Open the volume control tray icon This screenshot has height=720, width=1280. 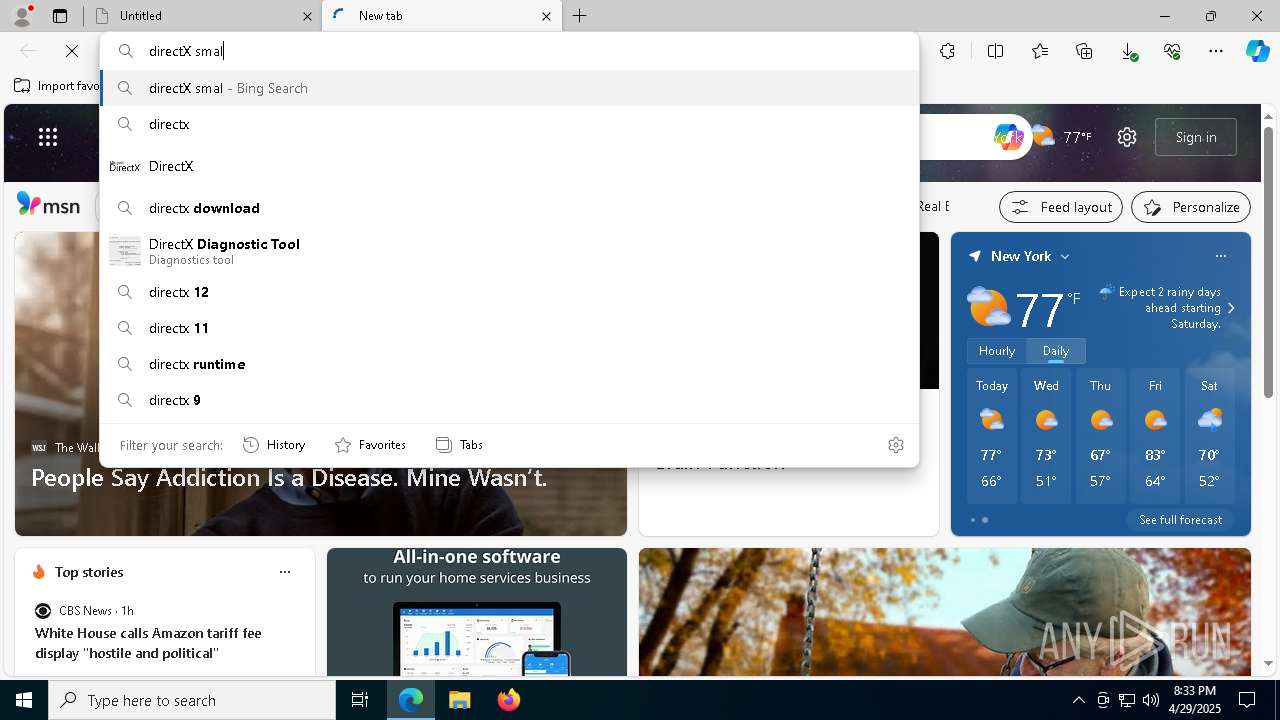click(1151, 700)
